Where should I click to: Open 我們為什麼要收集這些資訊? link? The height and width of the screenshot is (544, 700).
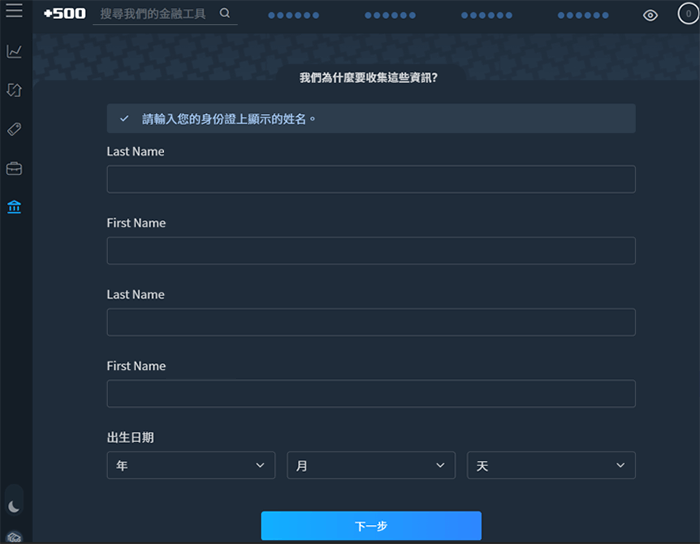pos(368,78)
